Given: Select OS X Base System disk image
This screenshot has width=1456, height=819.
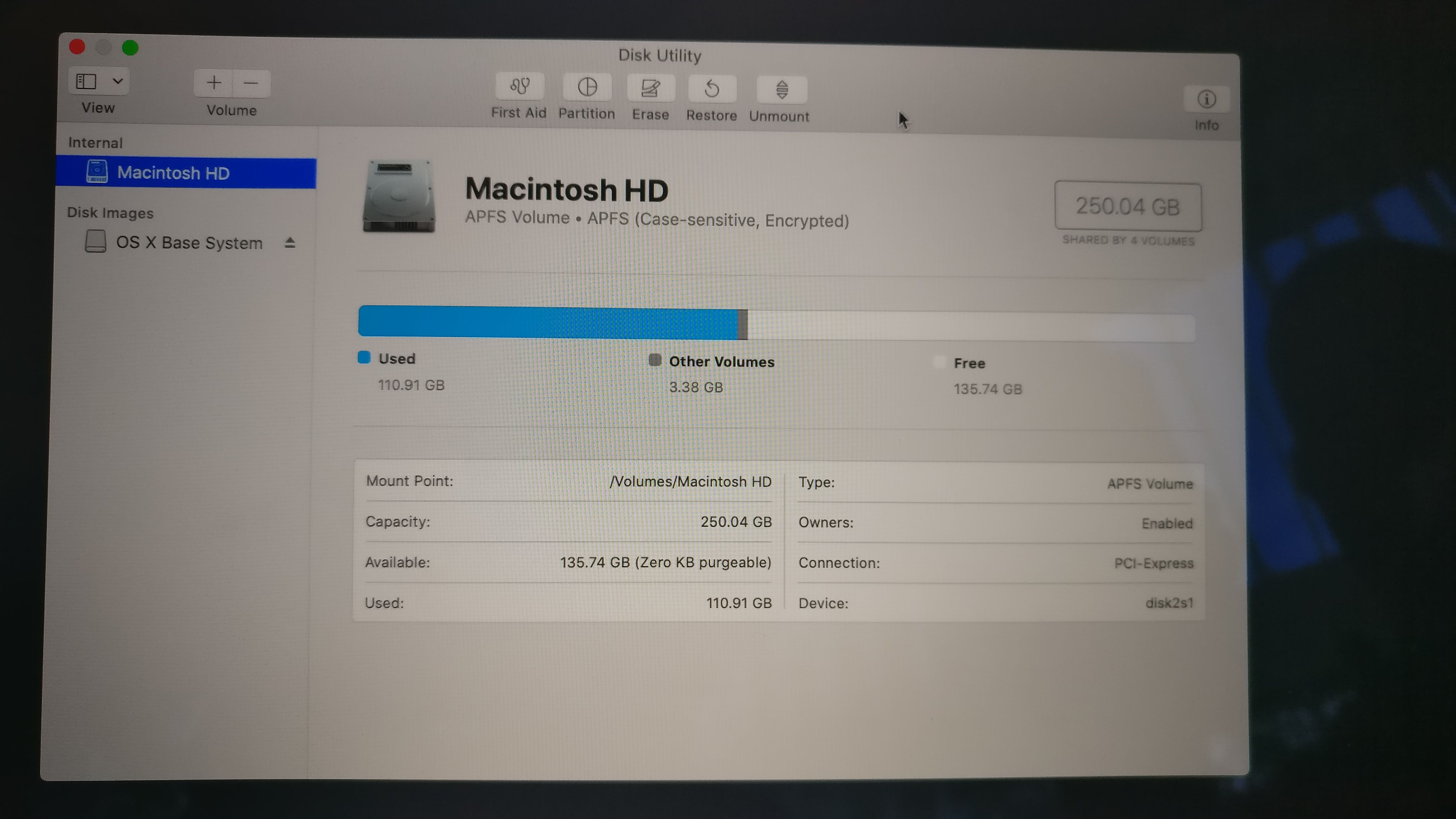Looking at the screenshot, I should 189,243.
